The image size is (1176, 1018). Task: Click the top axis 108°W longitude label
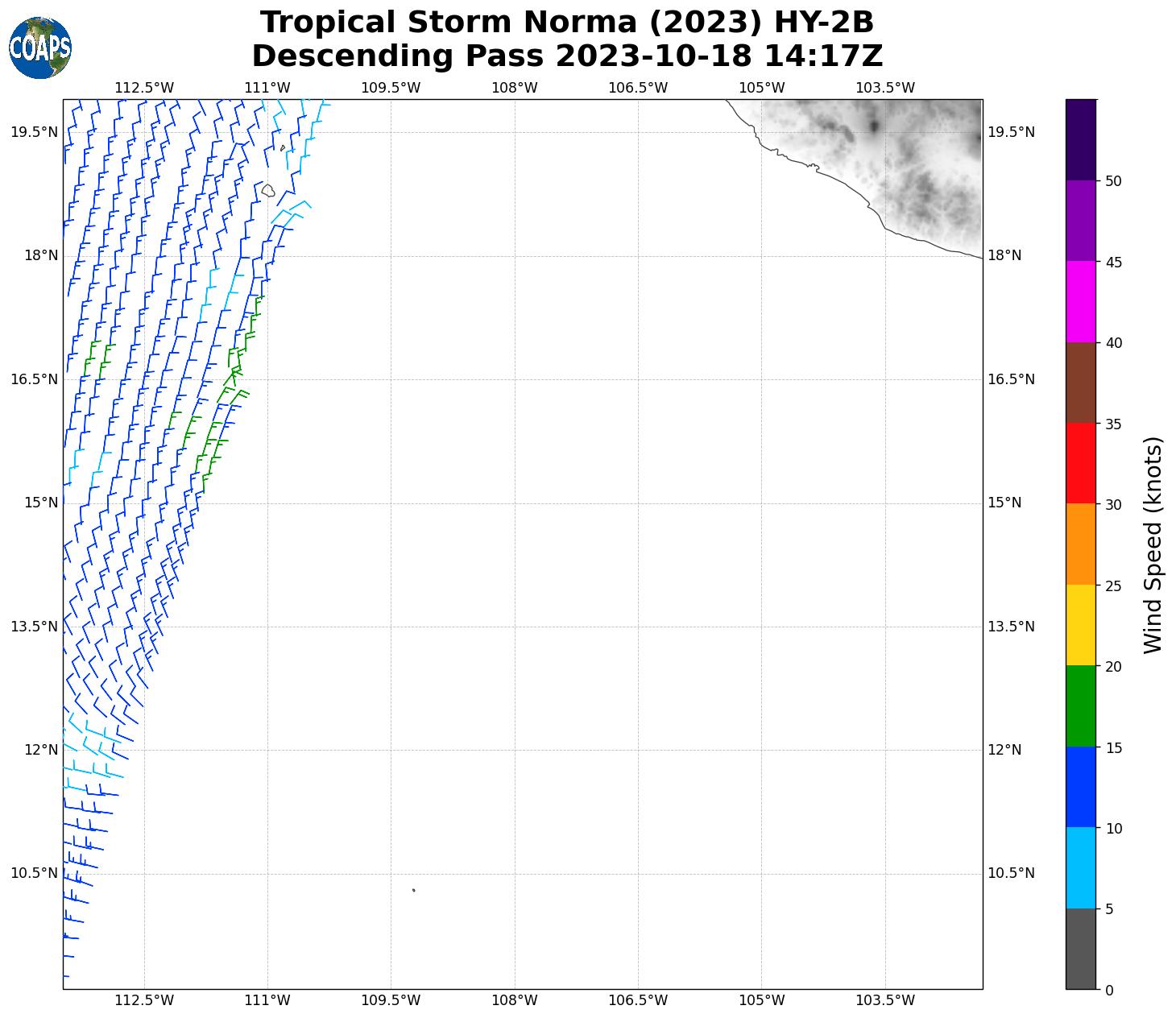click(514, 88)
